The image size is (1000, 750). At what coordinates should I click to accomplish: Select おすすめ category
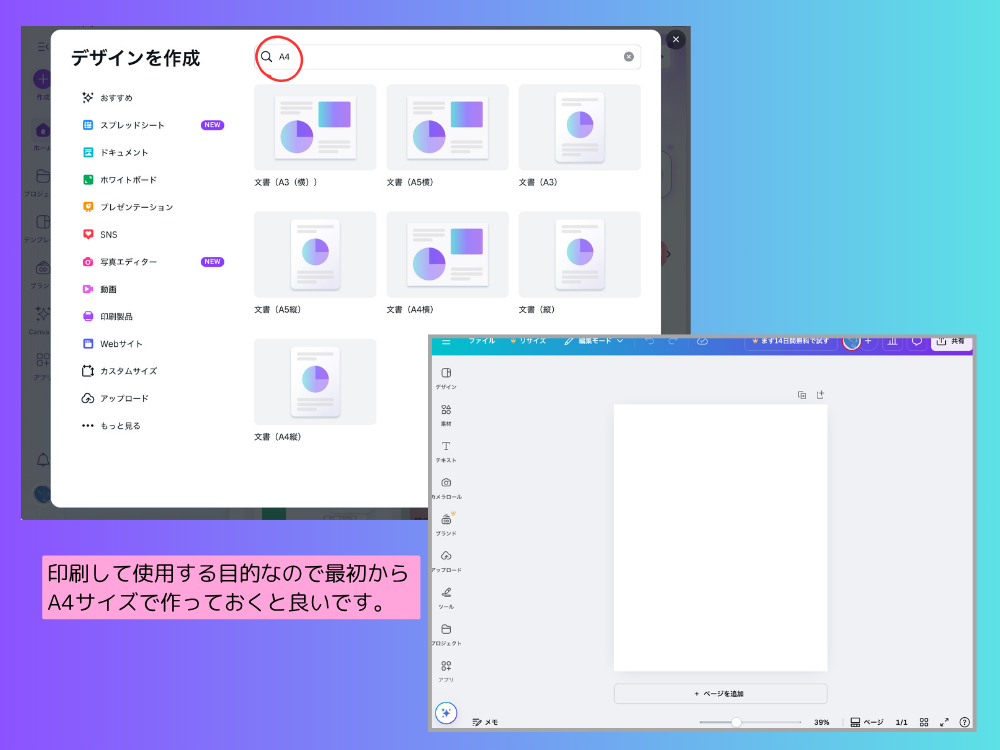107,98
